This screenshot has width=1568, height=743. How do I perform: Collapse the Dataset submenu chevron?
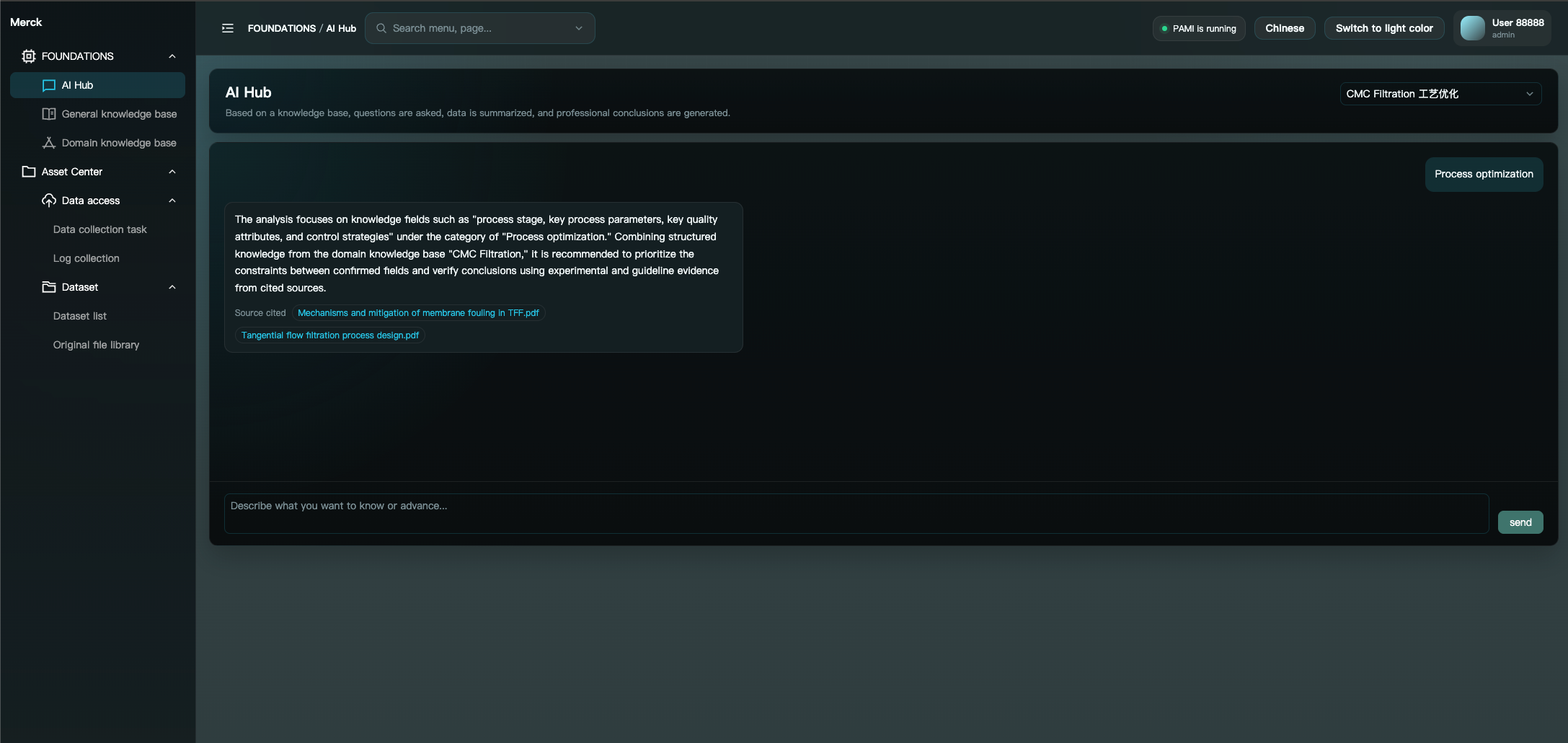coord(172,287)
